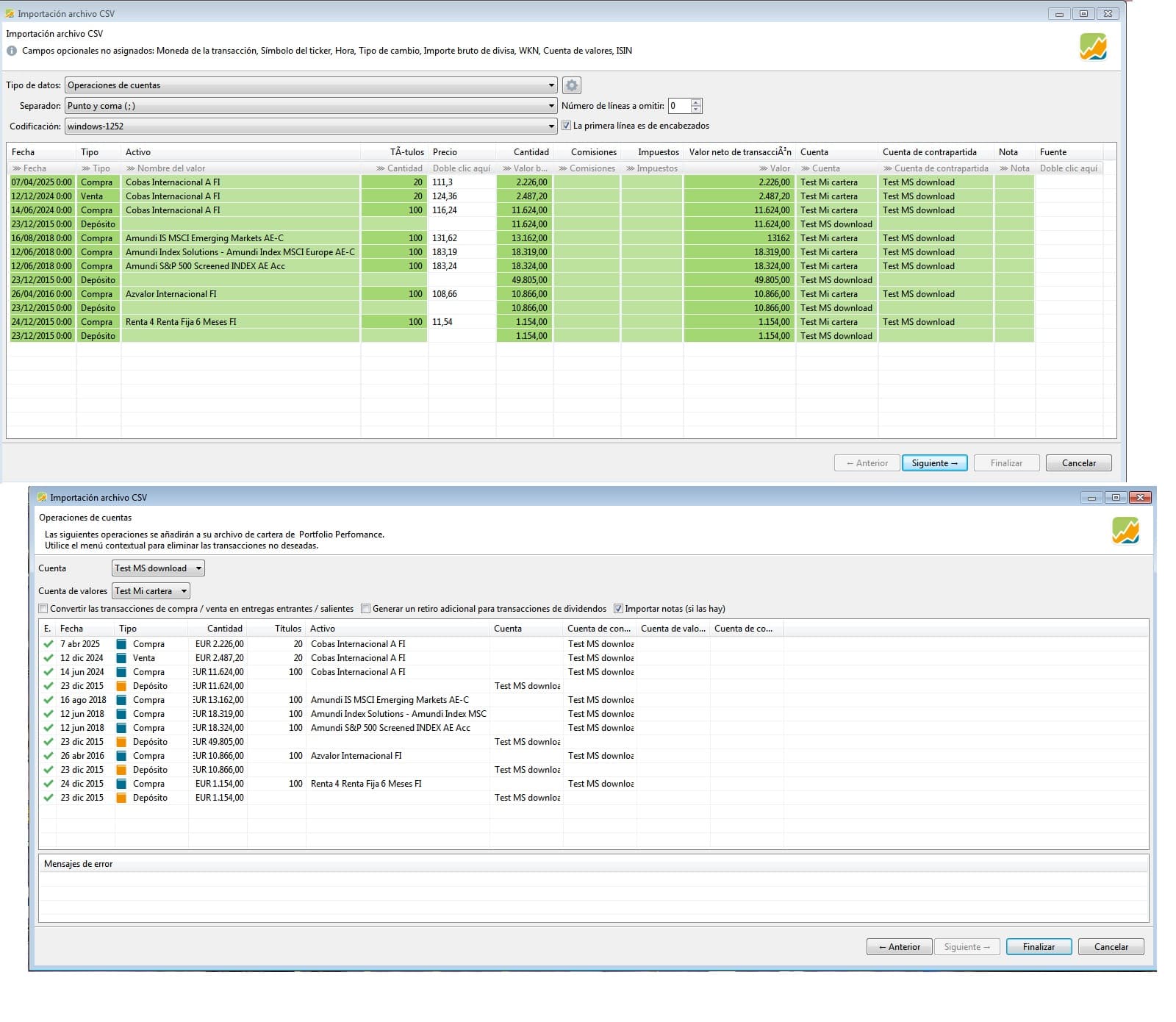The image size is (1176, 1022).
Task: Click the Nombre del valor mapping cell
Action: 240,168
